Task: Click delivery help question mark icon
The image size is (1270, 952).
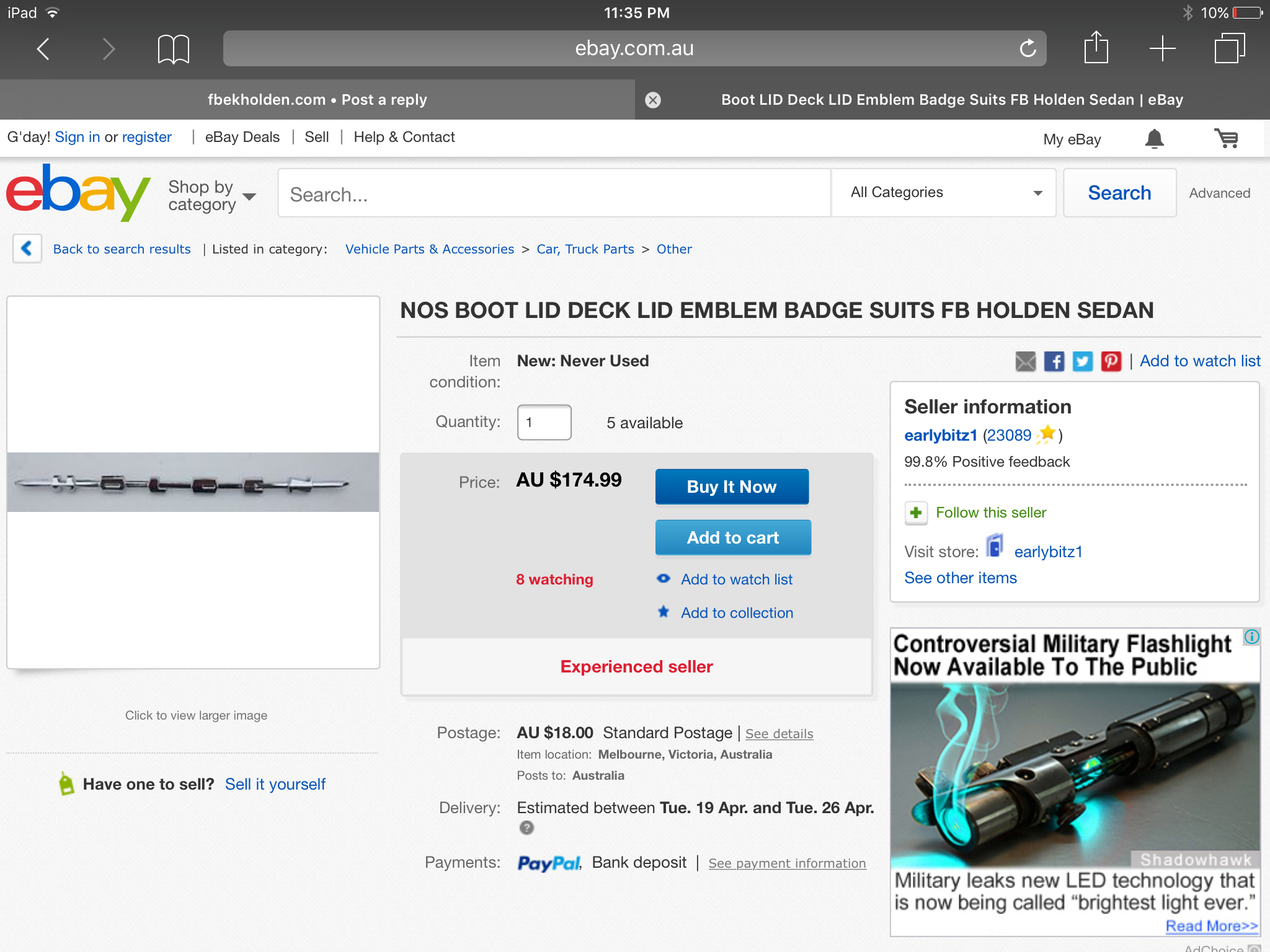Action: (x=526, y=827)
